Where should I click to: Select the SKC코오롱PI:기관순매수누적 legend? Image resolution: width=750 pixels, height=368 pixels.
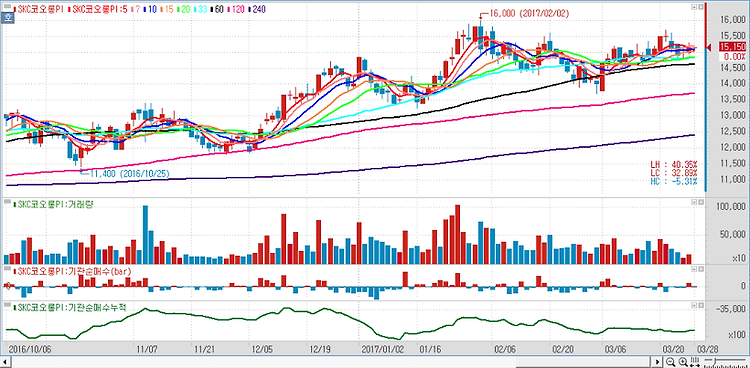tap(69, 307)
